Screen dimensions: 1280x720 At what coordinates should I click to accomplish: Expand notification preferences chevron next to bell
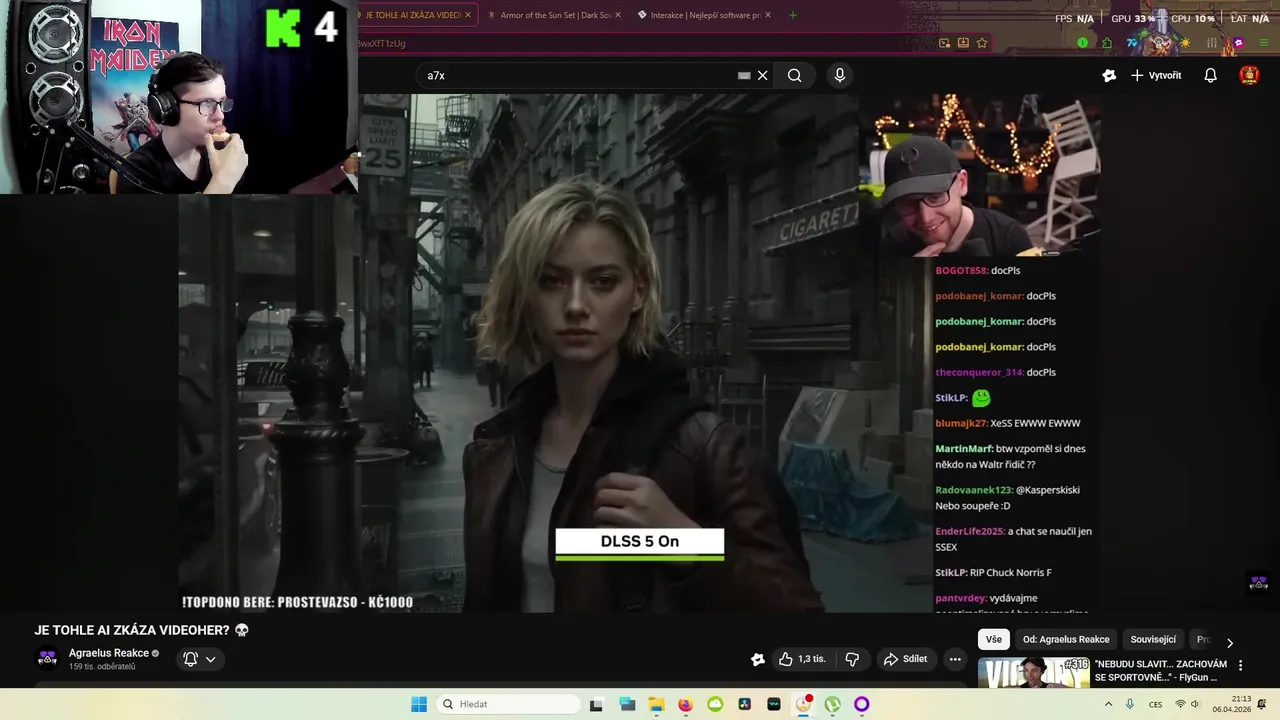click(x=210, y=659)
